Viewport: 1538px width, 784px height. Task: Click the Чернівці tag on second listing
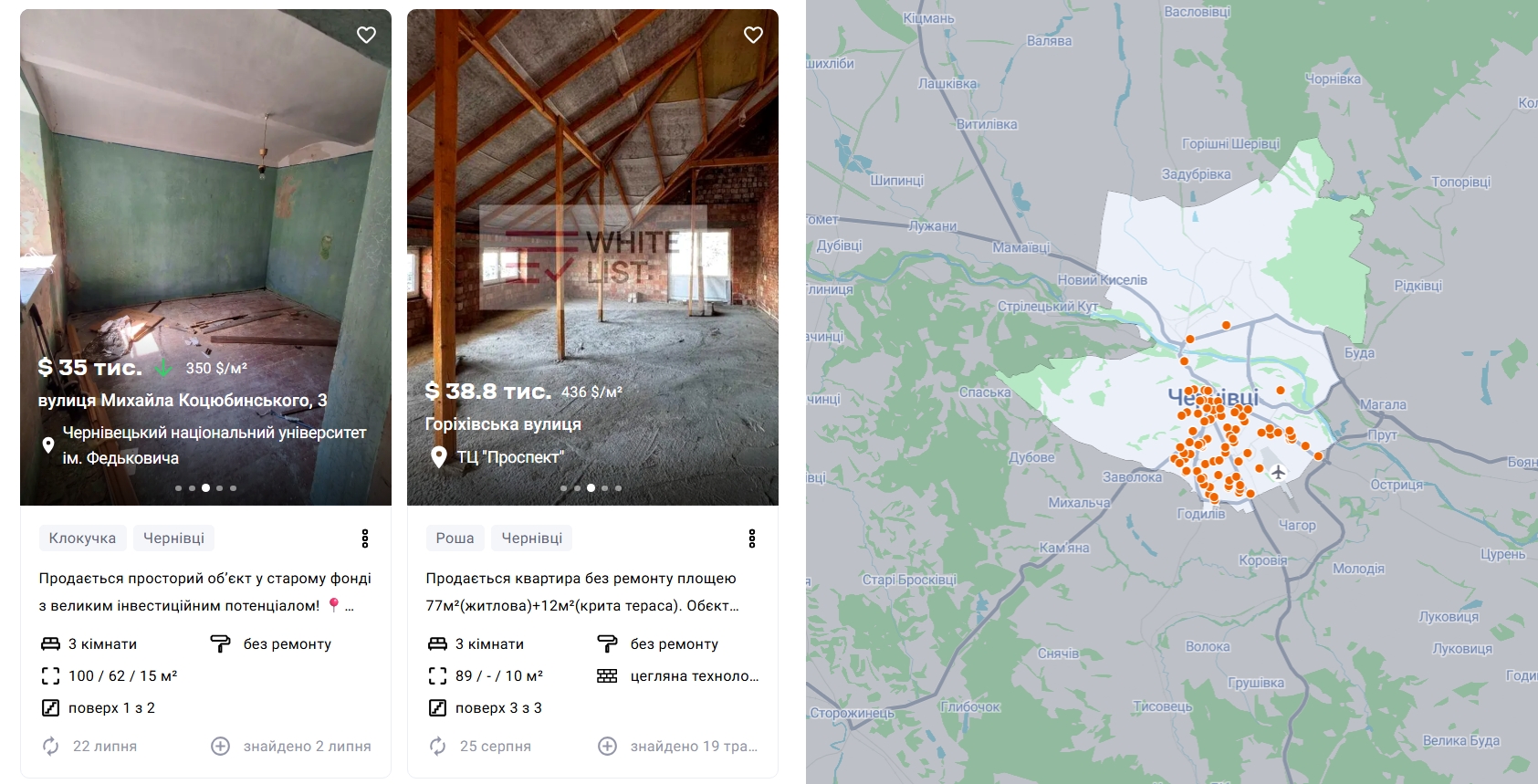[x=532, y=538]
